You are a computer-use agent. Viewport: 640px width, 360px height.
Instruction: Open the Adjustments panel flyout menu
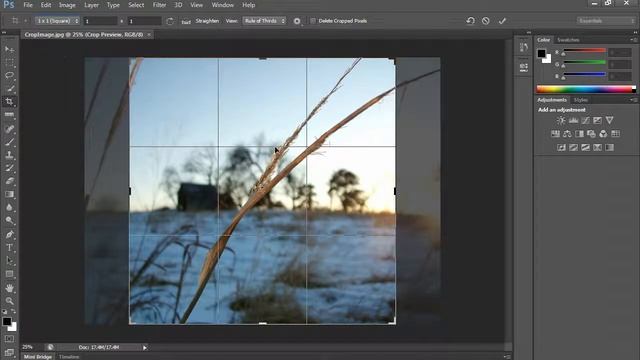(x=633, y=100)
